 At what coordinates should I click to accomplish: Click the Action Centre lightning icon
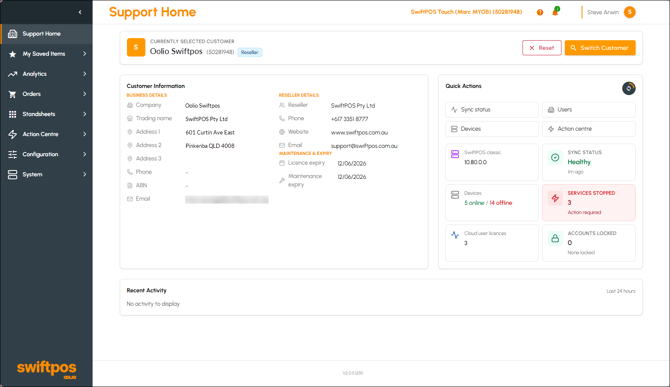coord(12,134)
